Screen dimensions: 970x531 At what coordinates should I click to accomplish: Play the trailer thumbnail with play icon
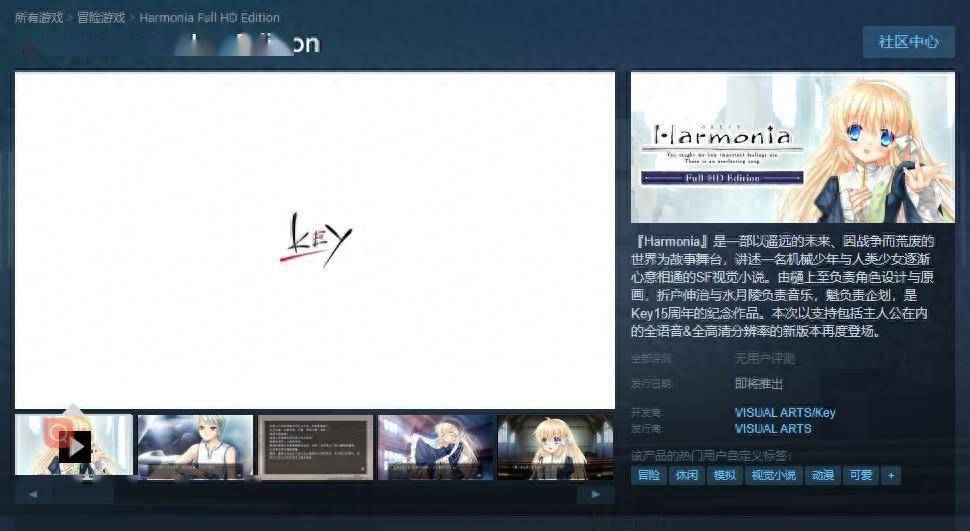[74, 447]
